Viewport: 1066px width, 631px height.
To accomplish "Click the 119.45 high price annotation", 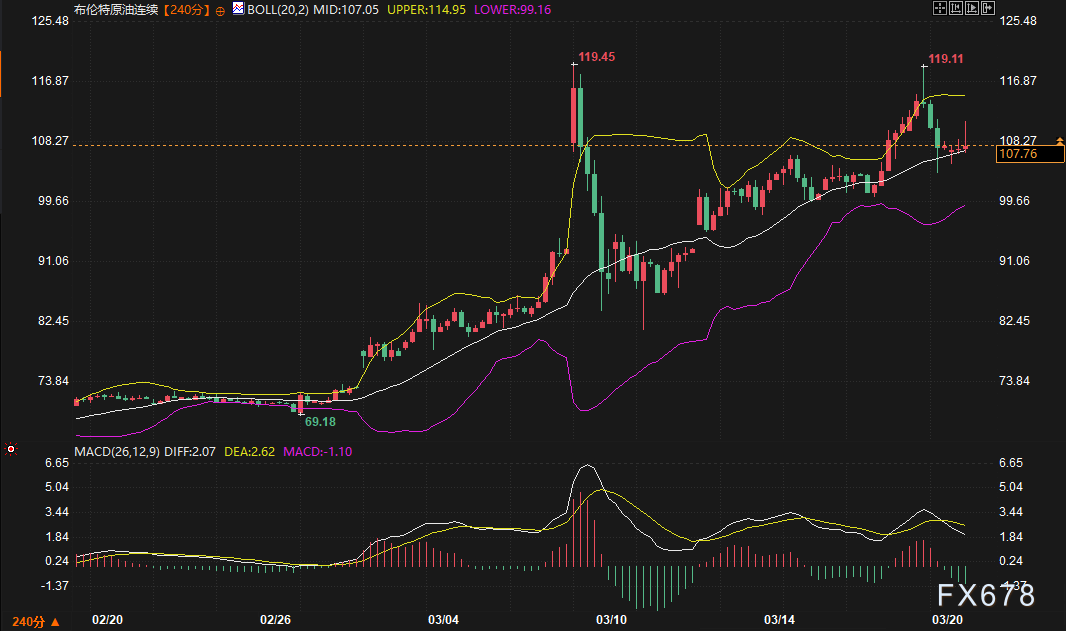I will pos(596,57).
